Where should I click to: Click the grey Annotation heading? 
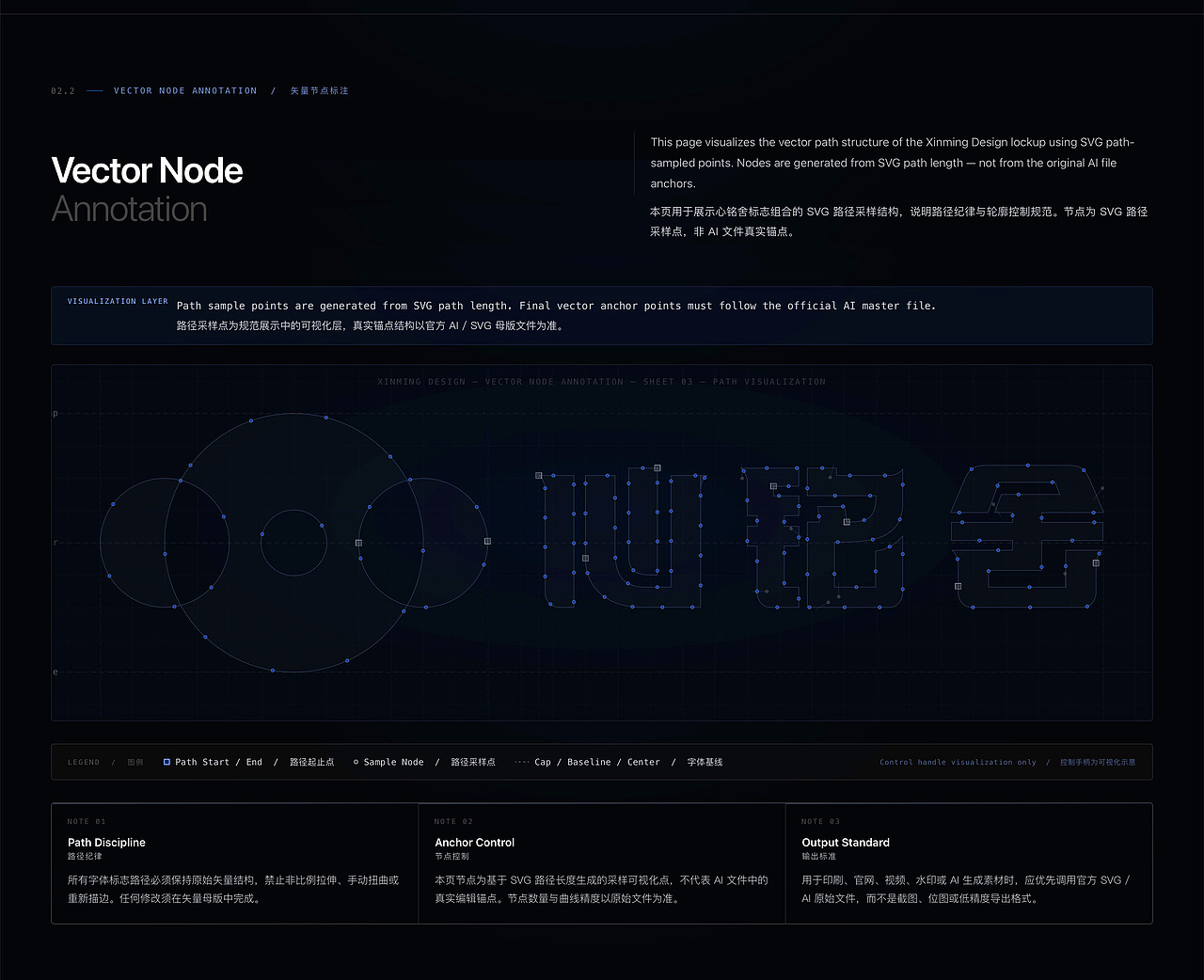(129, 209)
